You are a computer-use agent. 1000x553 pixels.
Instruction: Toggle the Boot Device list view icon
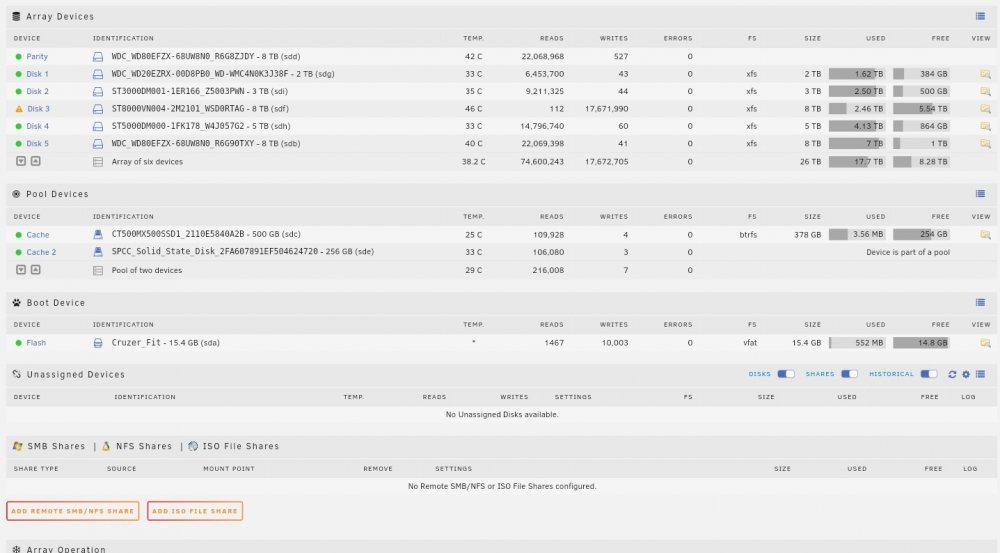coord(980,302)
